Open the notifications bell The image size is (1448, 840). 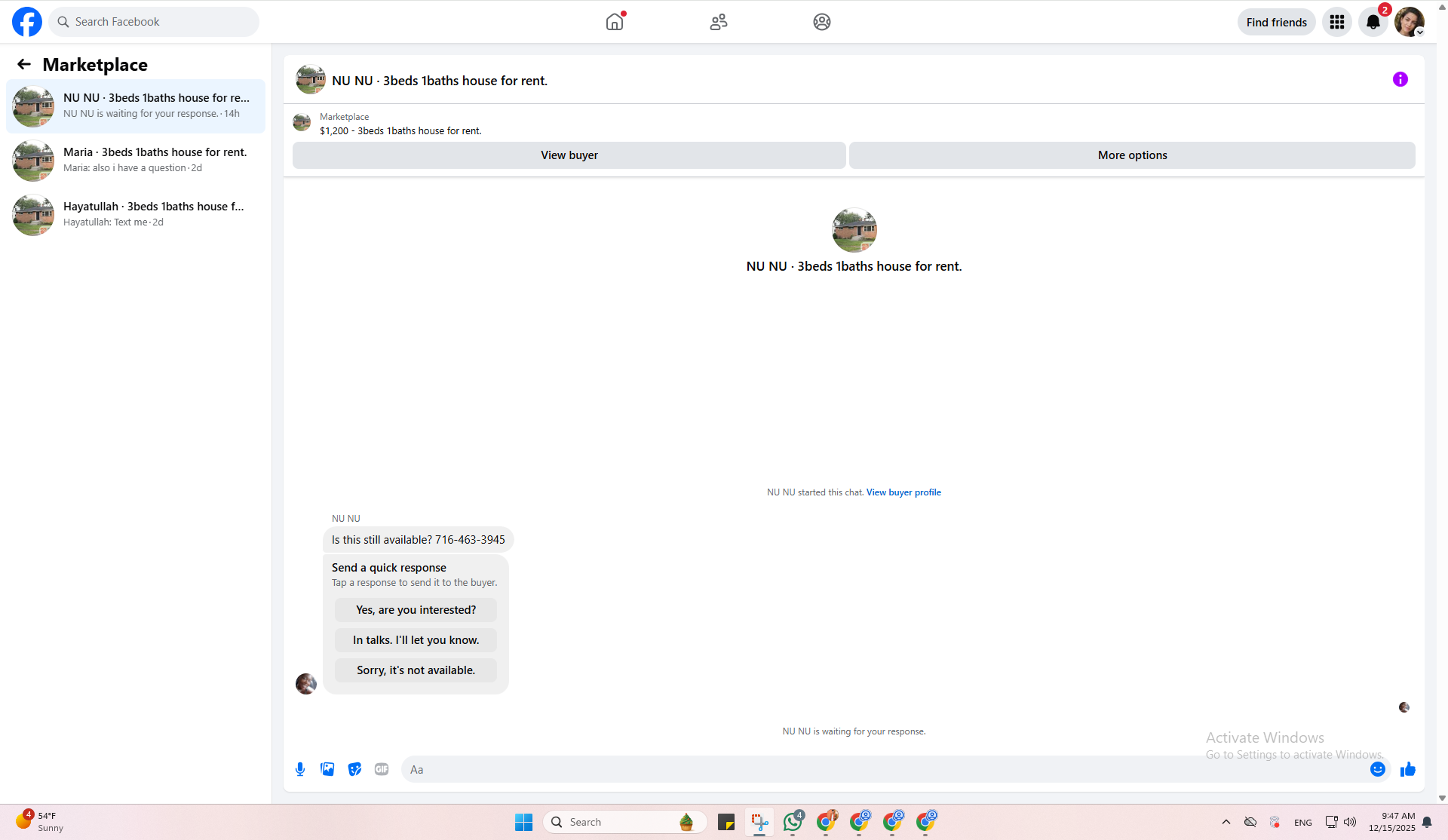(x=1373, y=22)
